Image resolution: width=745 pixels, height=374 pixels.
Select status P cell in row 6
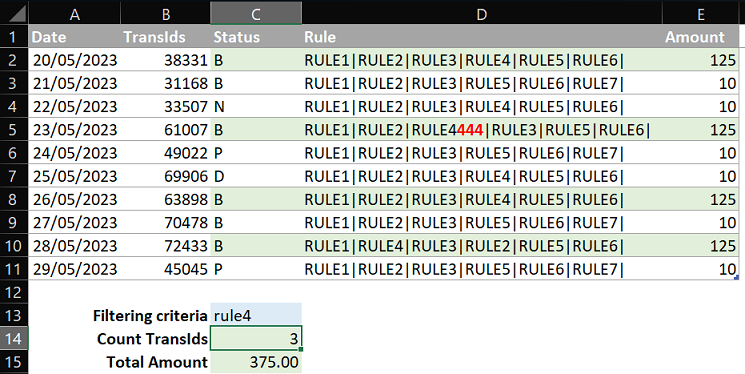tap(256, 153)
